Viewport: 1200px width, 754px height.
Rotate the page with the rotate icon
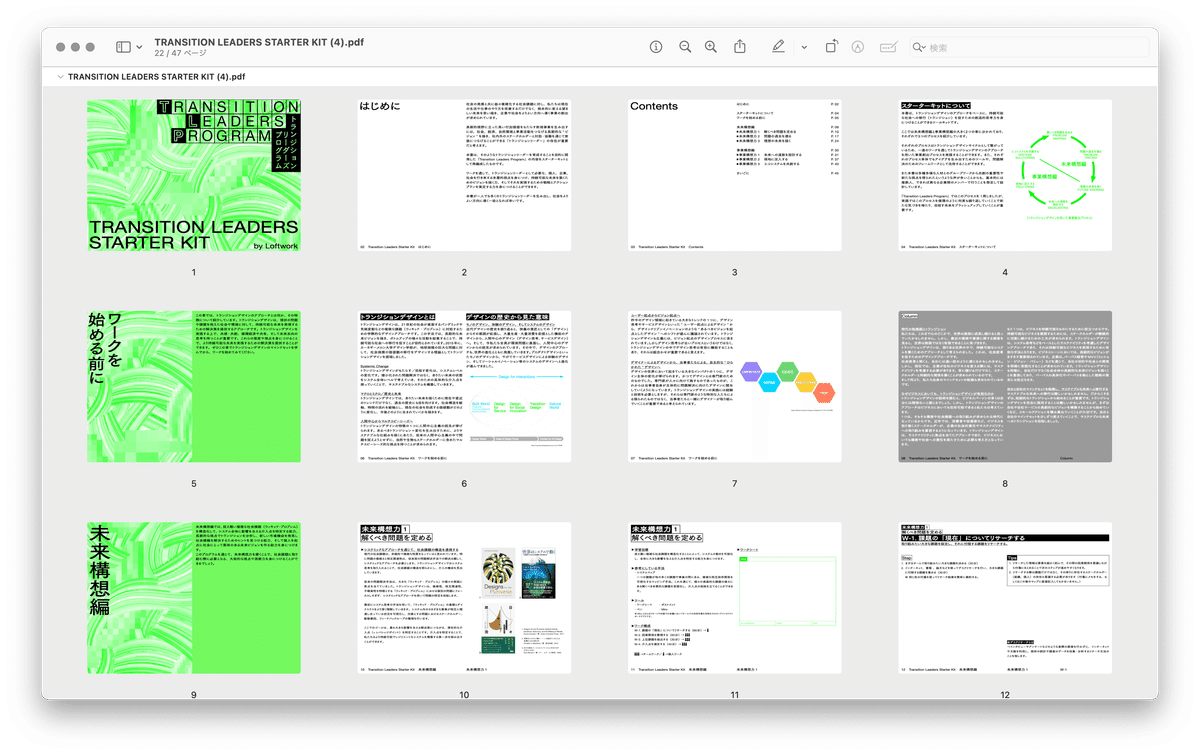831,47
